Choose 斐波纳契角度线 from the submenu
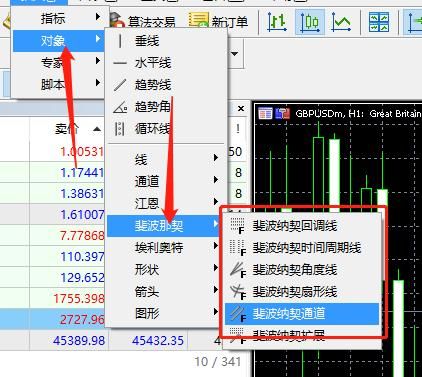This screenshot has height=377, width=422. click(x=302, y=270)
